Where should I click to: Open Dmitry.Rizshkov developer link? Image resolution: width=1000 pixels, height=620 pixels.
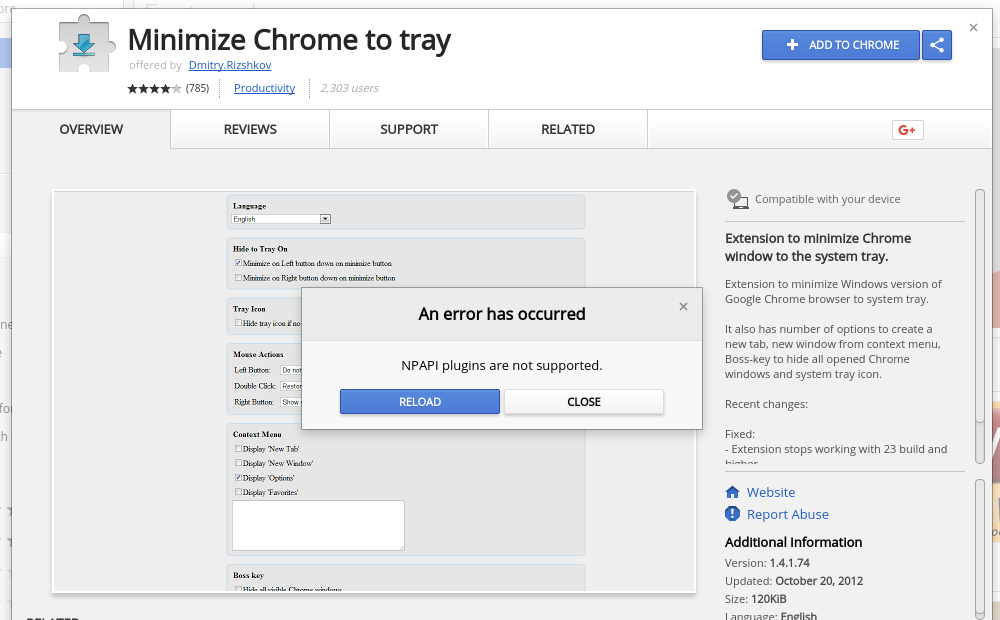point(230,65)
